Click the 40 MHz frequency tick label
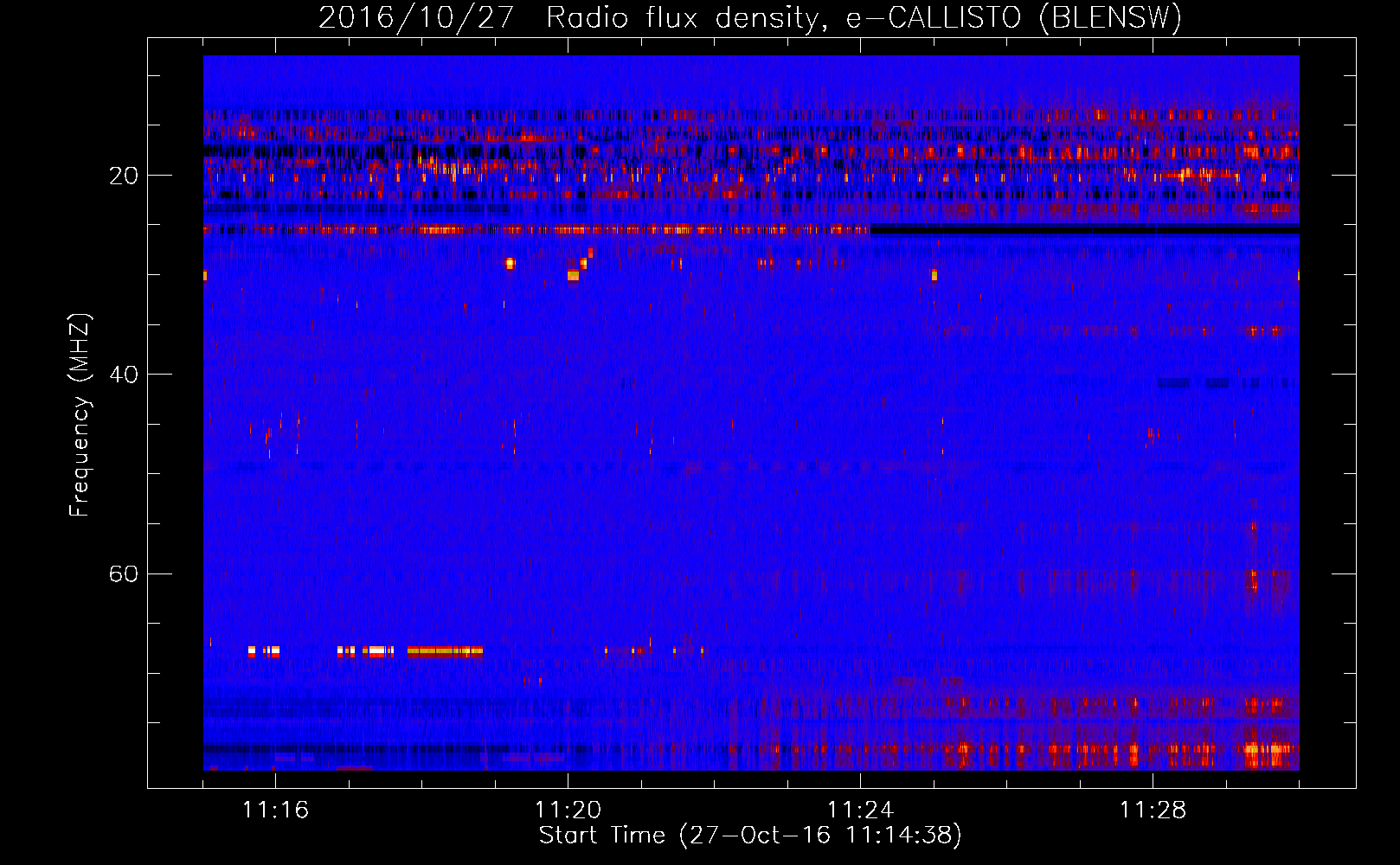The height and width of the screenshot is (865, 1400). point(123,375)
